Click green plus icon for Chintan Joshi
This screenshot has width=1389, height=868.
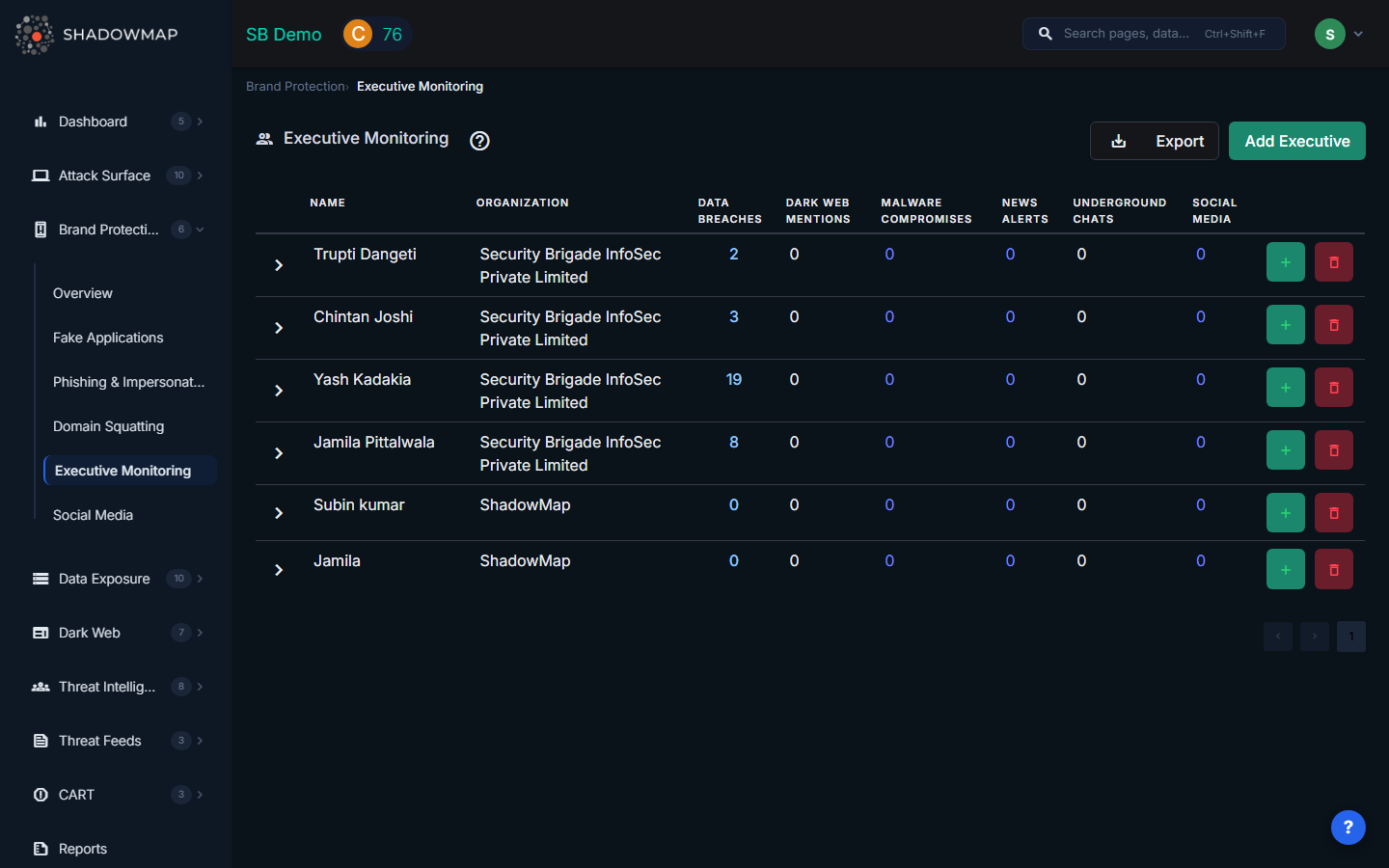(1285, 325)
